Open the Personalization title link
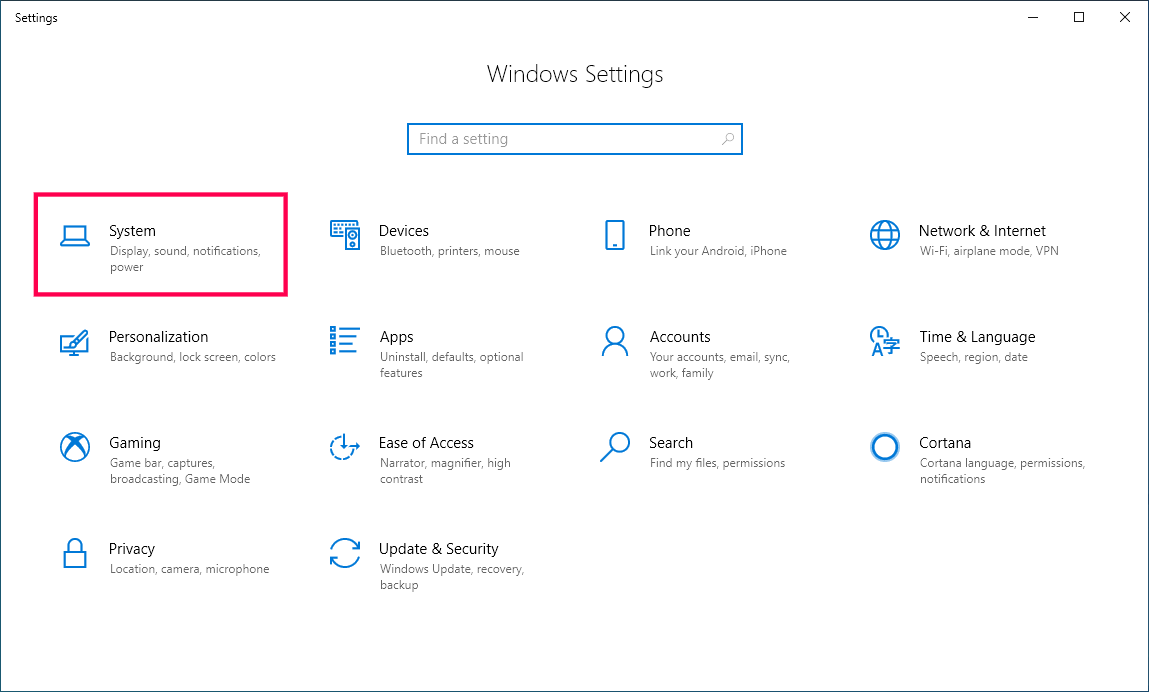The height and width of the screenshot is (692, 1149). pyautogui.click(x=158, y=337)
